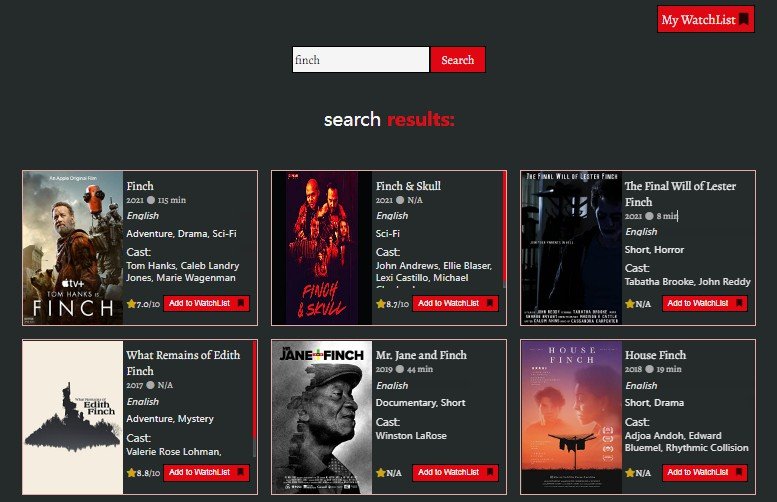The height and width of the screenshot is (502, 777).
Task: Click the star icon on Mr. Jane and Finch card
Action: [x=380, y=473]
